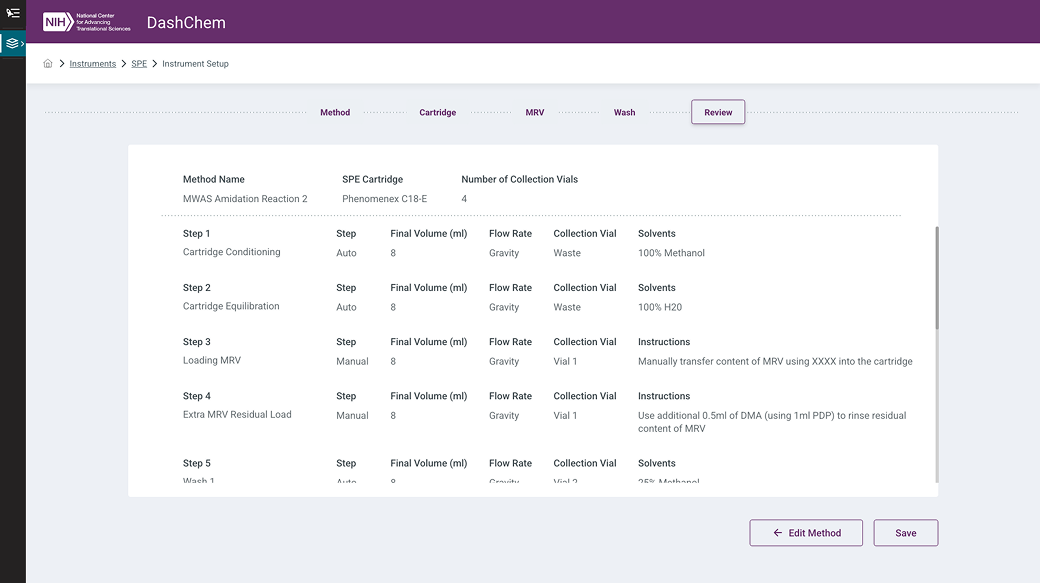Go to the SPE breadcrumb link

click(x=139, y=64)
